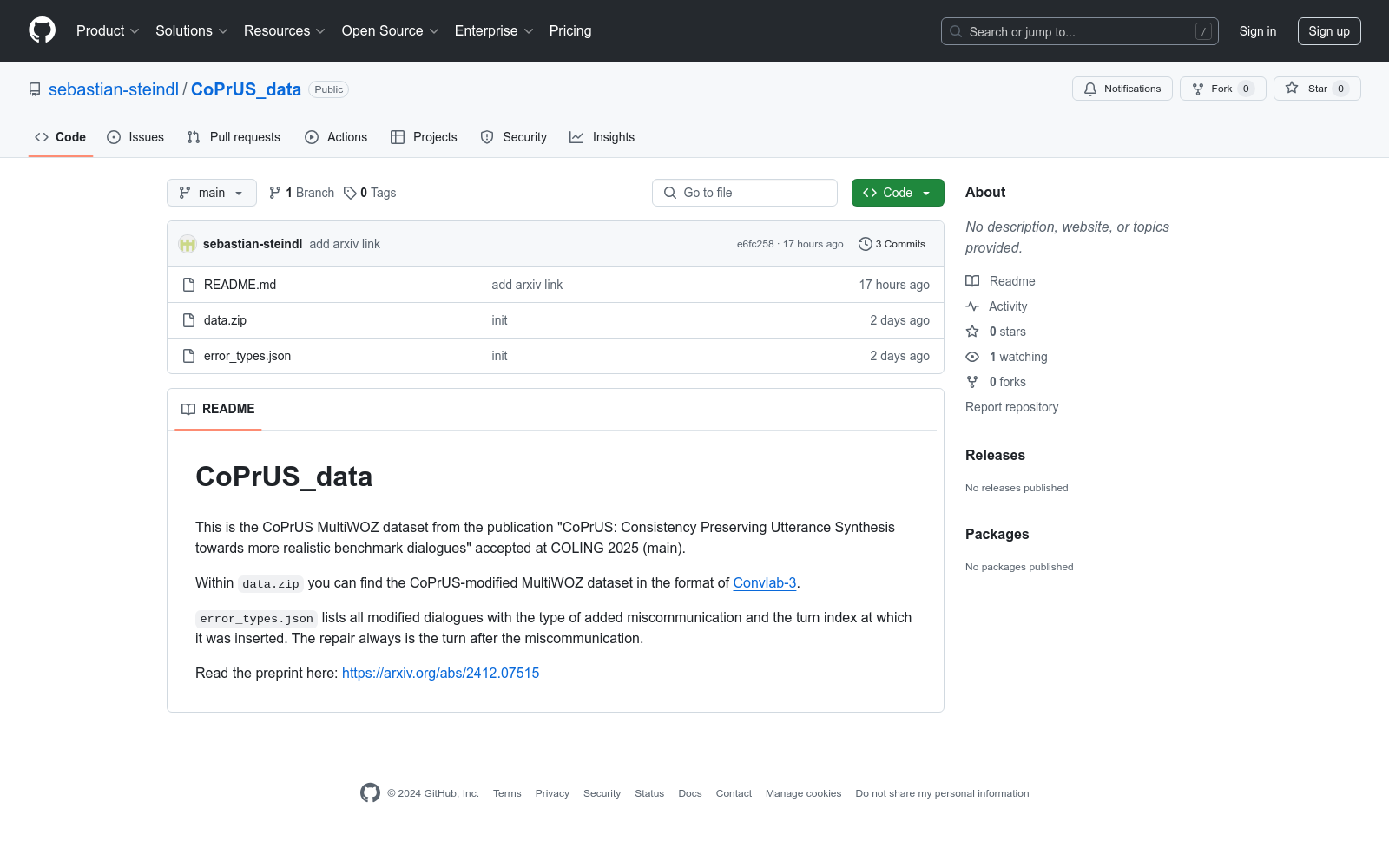Open the sebastian-steindl owner profile link
The width and height of the screenshot is (1389, 868).
114,89
